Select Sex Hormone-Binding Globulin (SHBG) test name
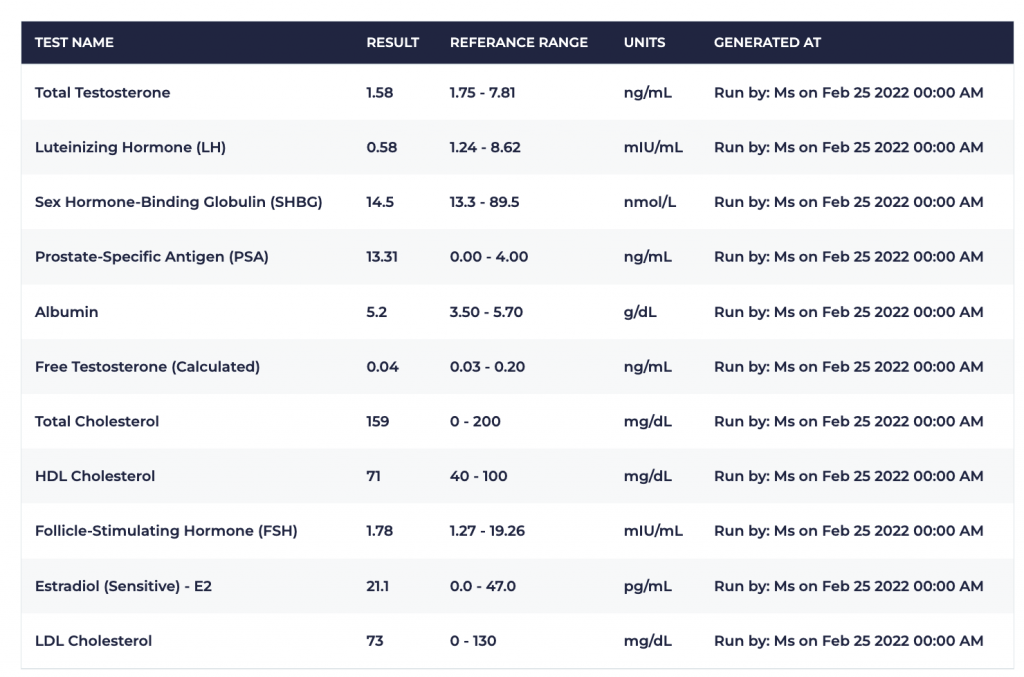This screenshot has height=677, width=1024. point(178,202)
